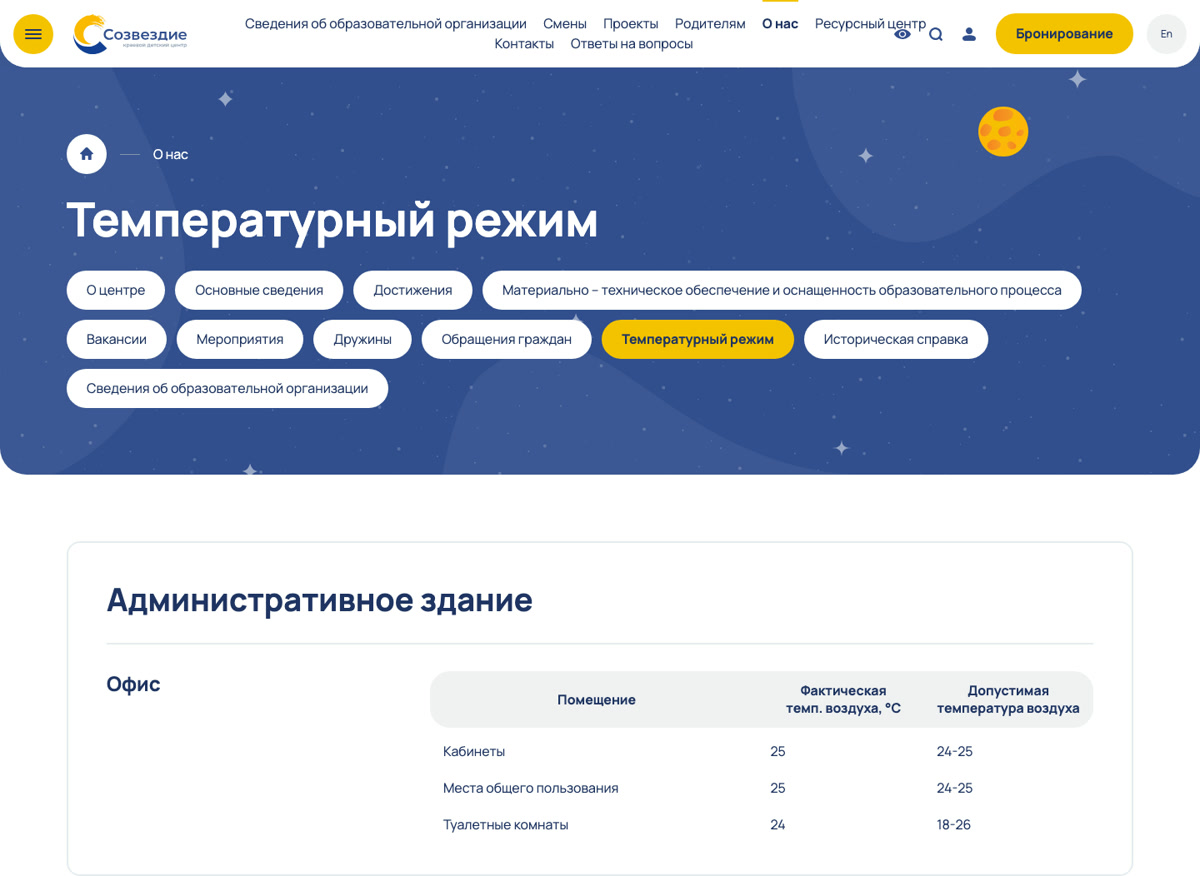Select the Историческая справка pill tab
The image size is (1200, 876).
[x=896, y=339]
